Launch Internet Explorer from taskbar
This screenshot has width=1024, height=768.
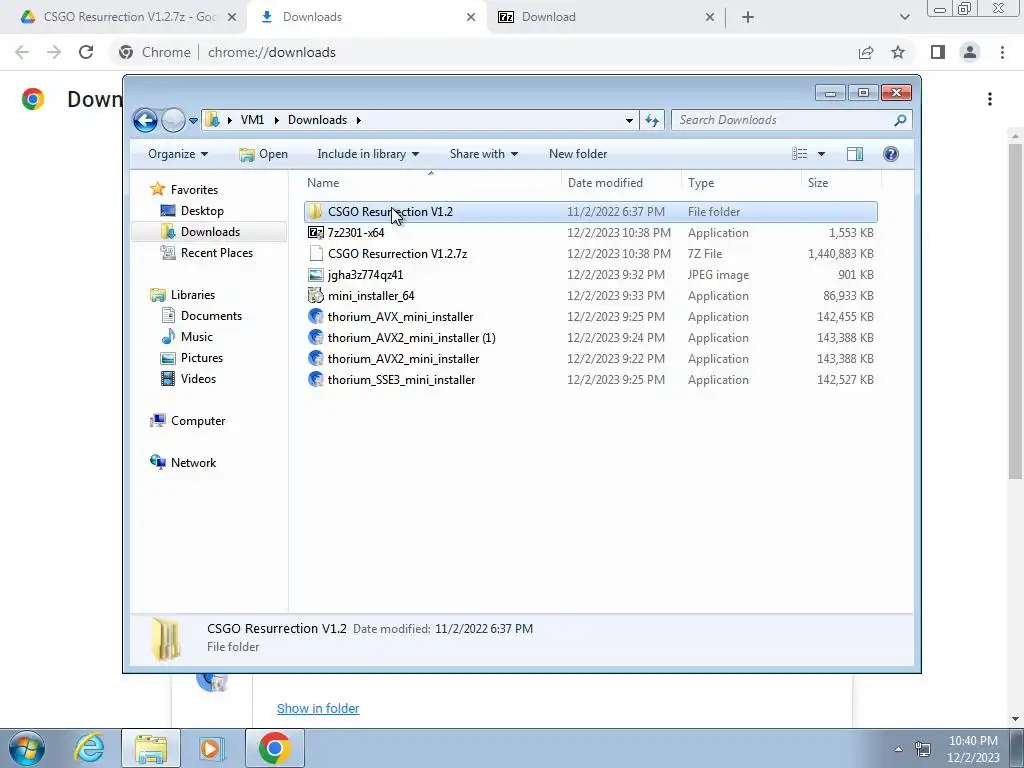tap(89, 748)
